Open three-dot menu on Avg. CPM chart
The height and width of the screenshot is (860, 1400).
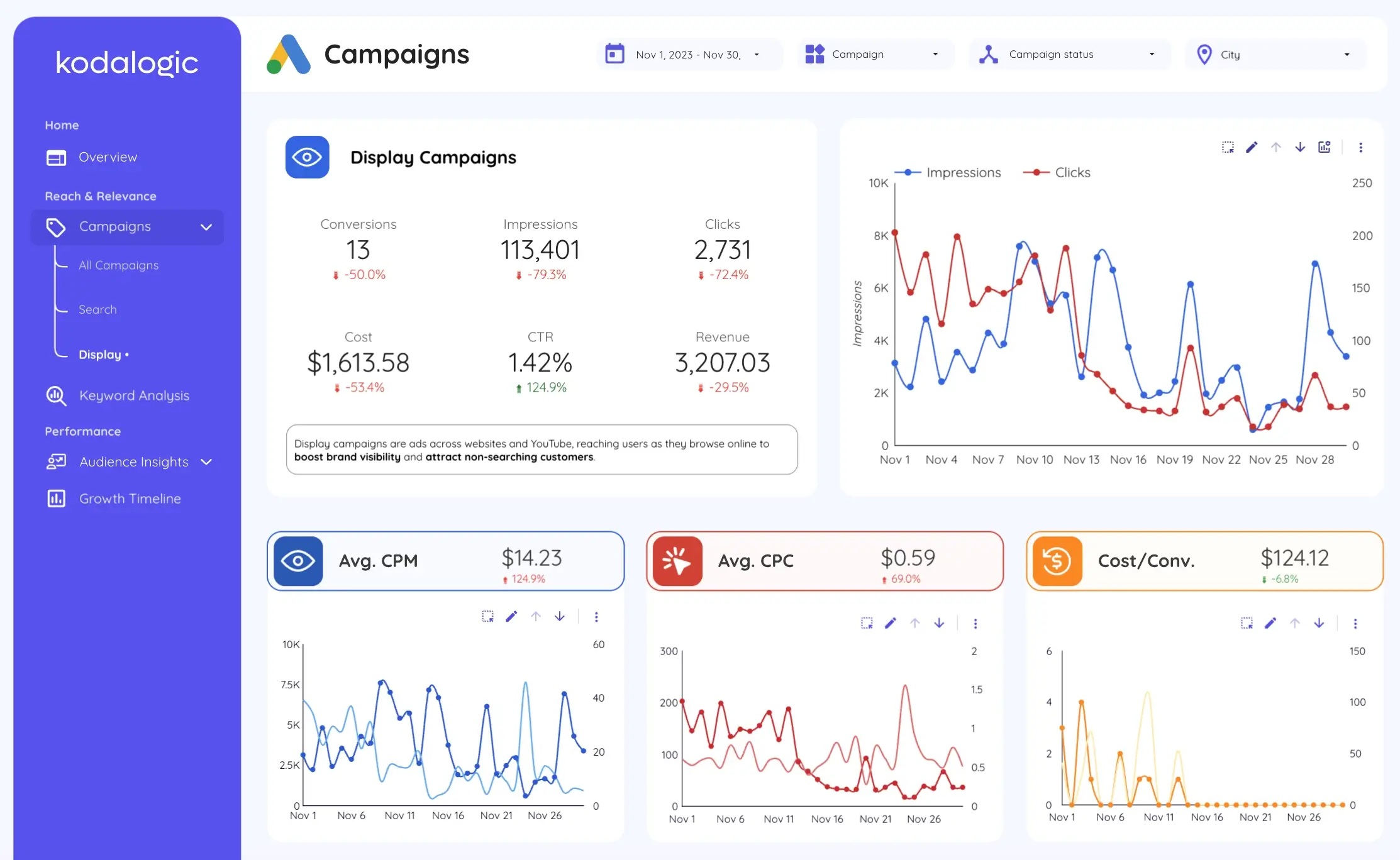coord(596,617)
